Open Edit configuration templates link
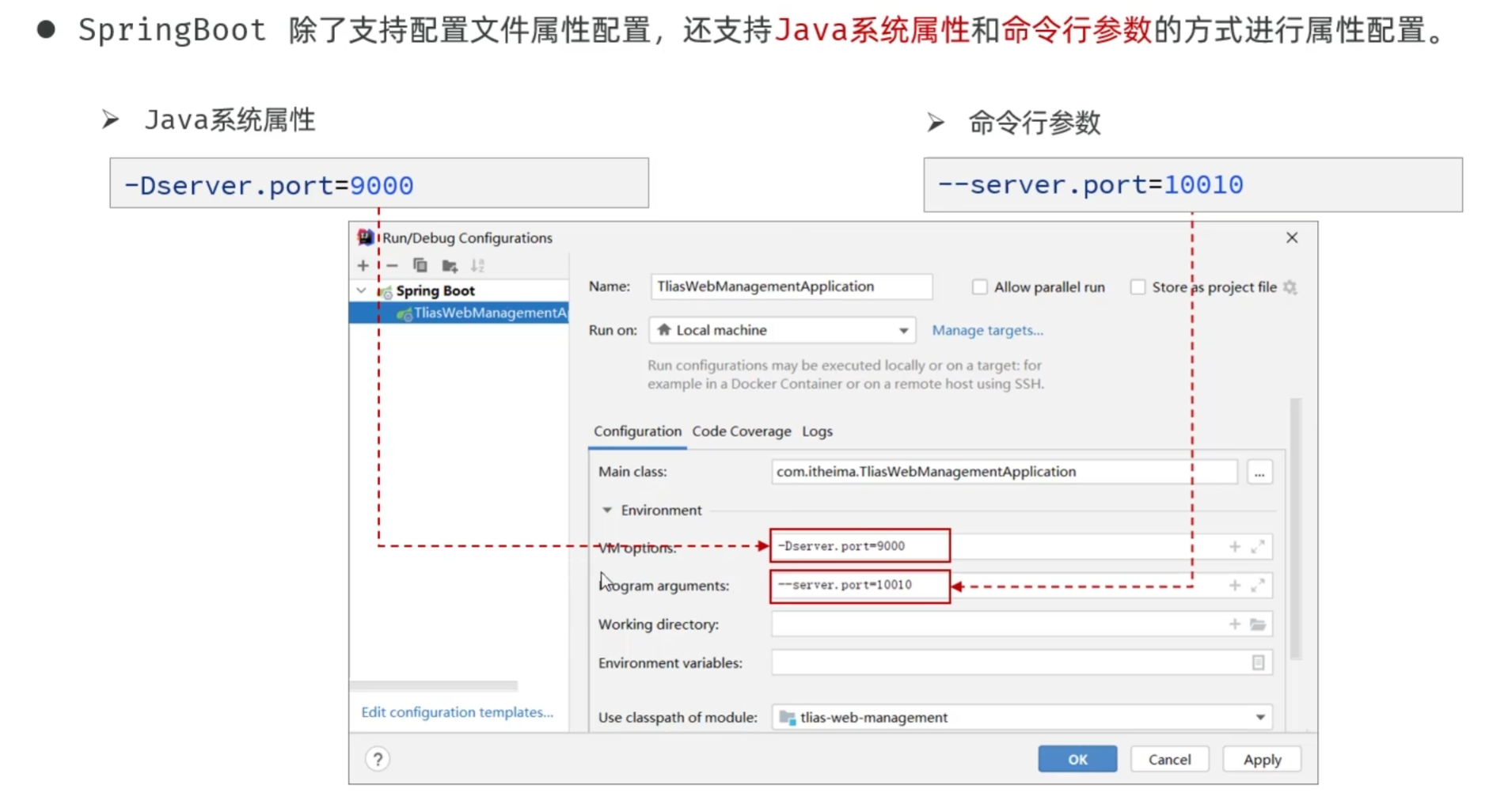Viewport: 1485px width, 812px height. [x=457, y=712]
